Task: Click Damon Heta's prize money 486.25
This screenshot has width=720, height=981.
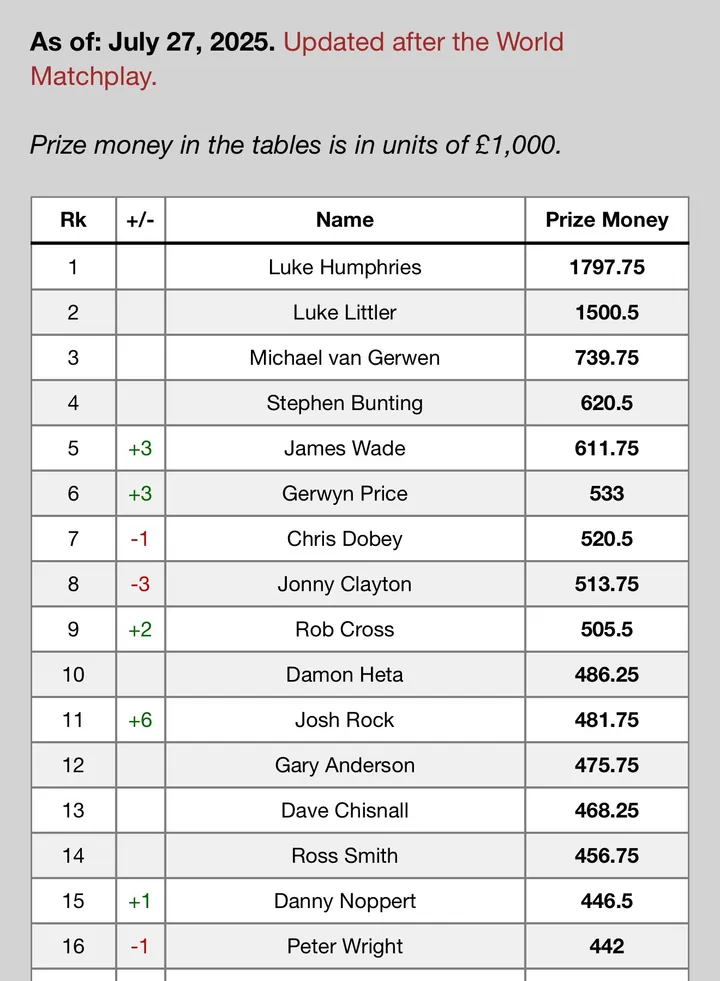Action: click(x=606, y=674)
